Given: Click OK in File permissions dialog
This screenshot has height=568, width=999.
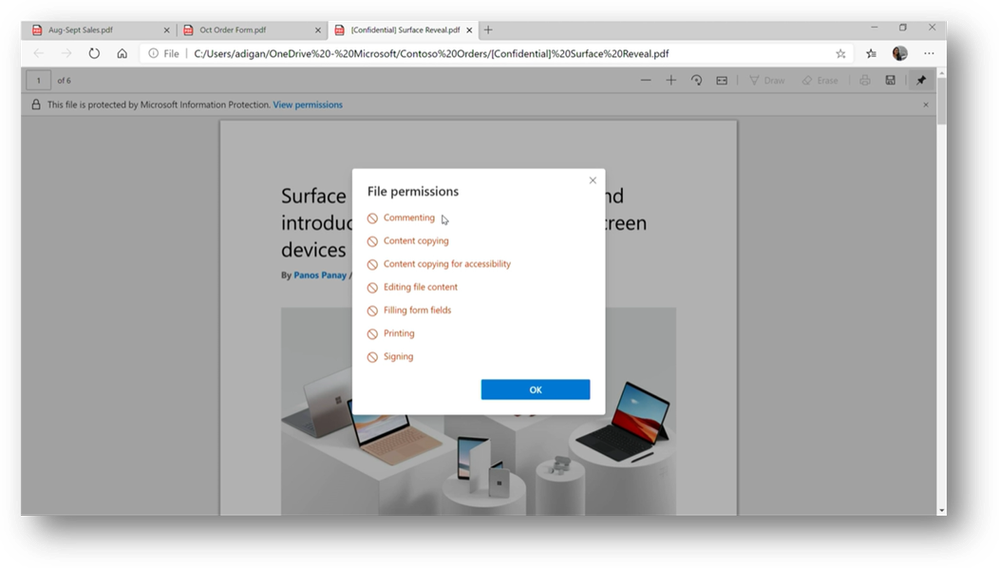Looking at the screenshot, I should tap(535, 390).
